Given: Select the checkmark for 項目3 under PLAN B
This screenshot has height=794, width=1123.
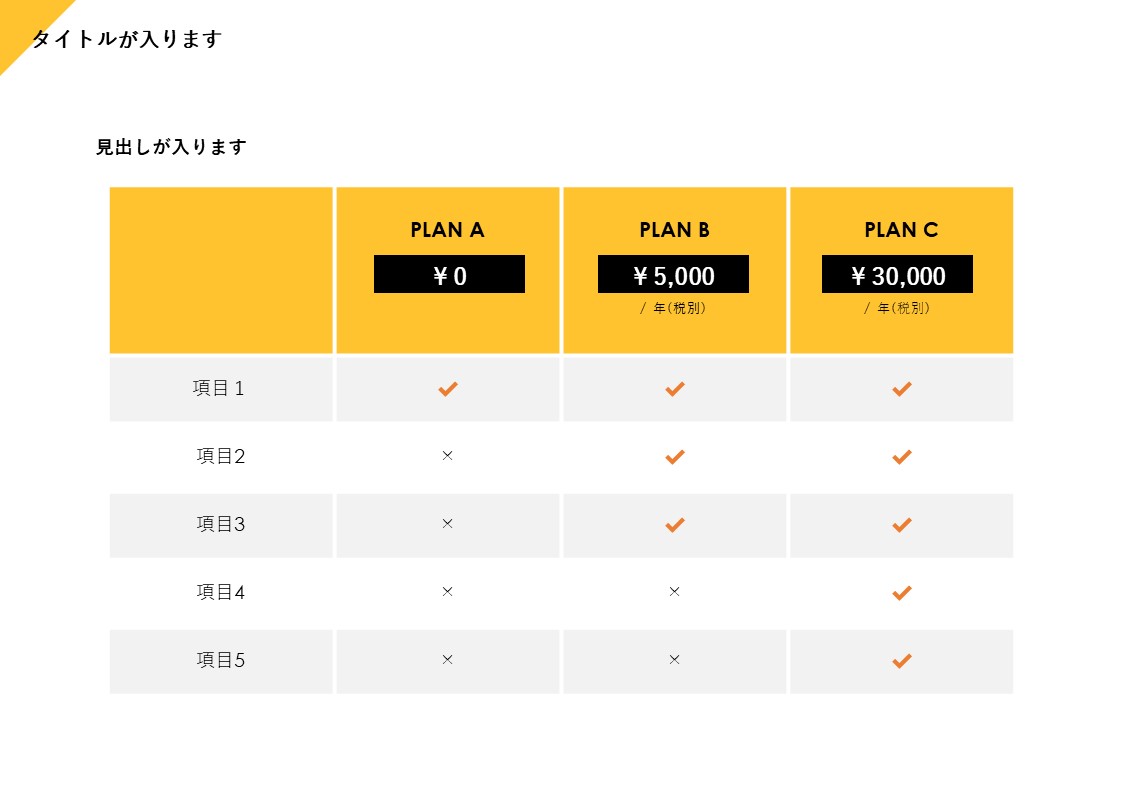Looking at the screenshot, I should click(675, 525).
